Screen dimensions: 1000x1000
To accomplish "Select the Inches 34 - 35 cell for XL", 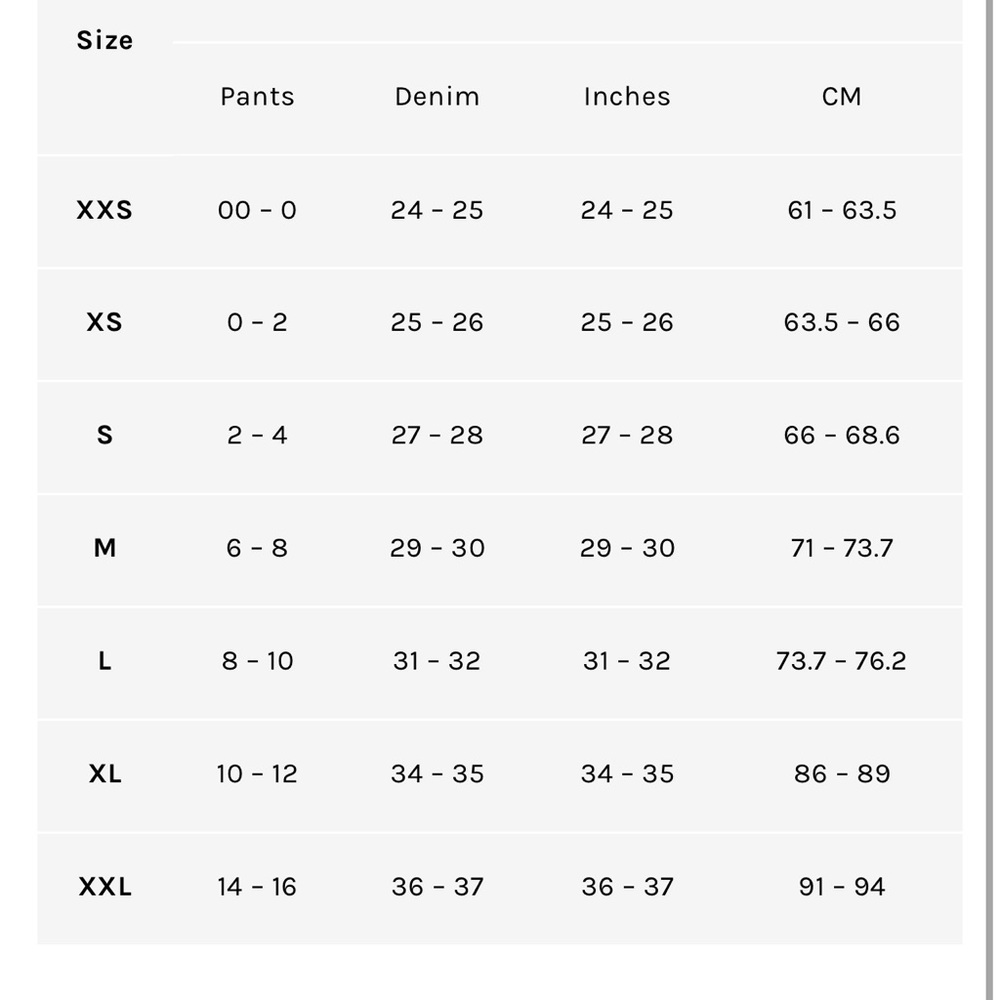I will (x=627, y=774).
